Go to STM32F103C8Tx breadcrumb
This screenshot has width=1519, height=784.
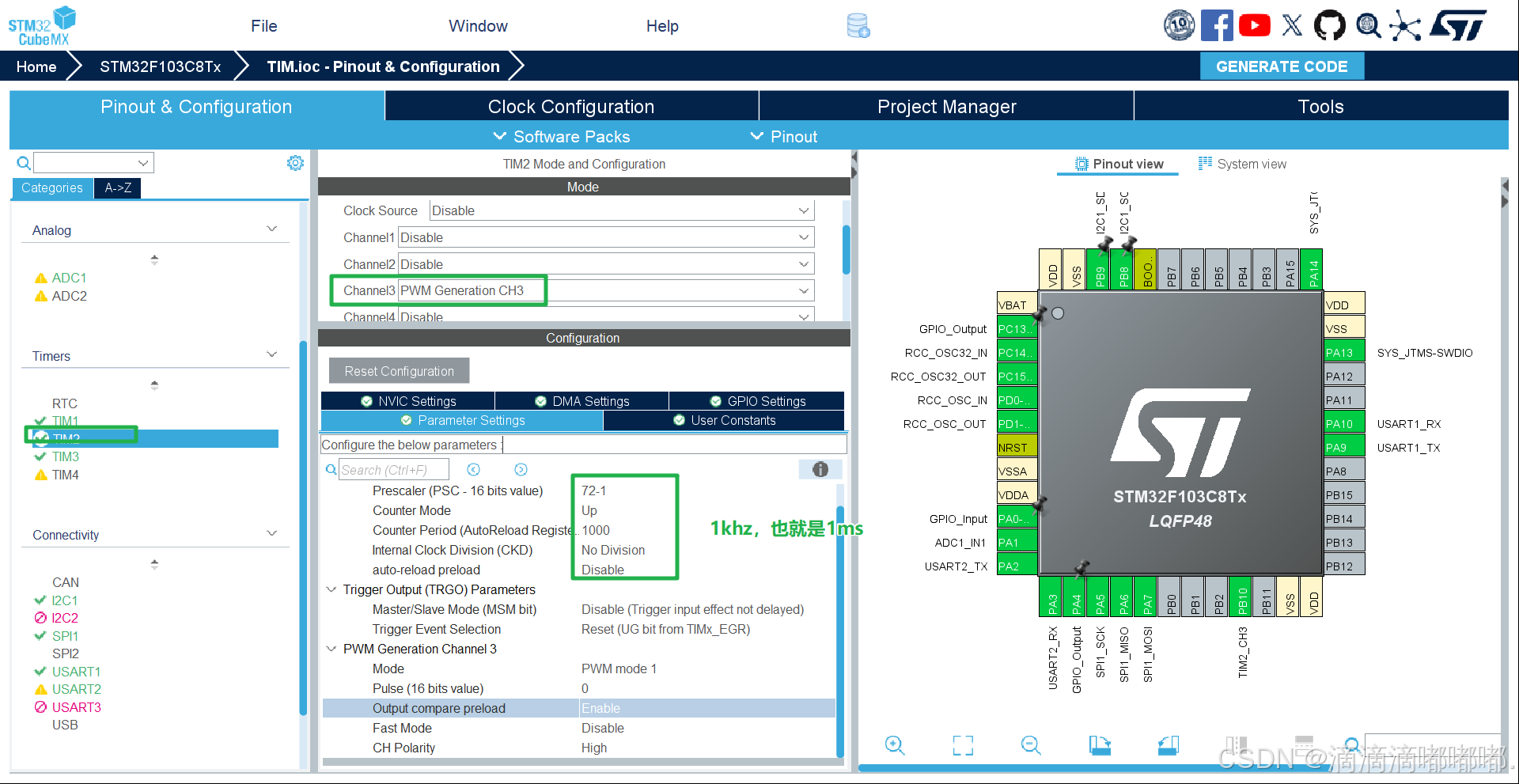point(161,66)
